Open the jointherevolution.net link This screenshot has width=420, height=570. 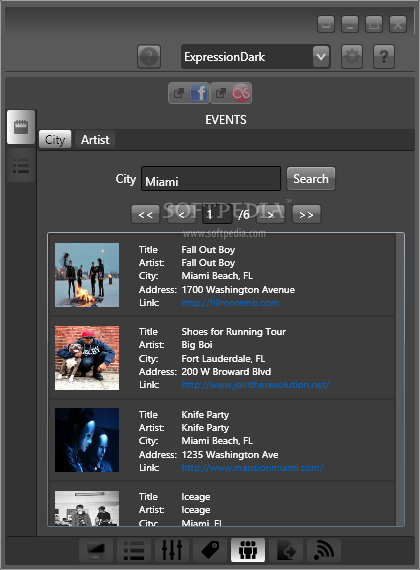(256, 385)
